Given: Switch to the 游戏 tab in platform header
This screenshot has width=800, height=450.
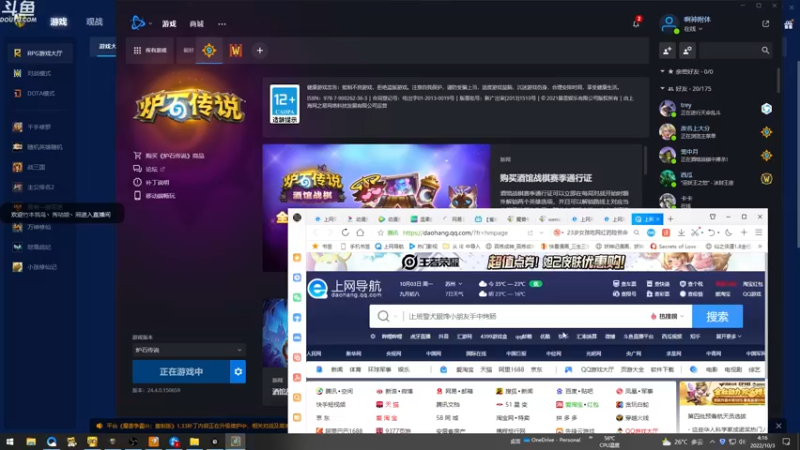Looking at the screenshot, I should [x=58, y=22].
